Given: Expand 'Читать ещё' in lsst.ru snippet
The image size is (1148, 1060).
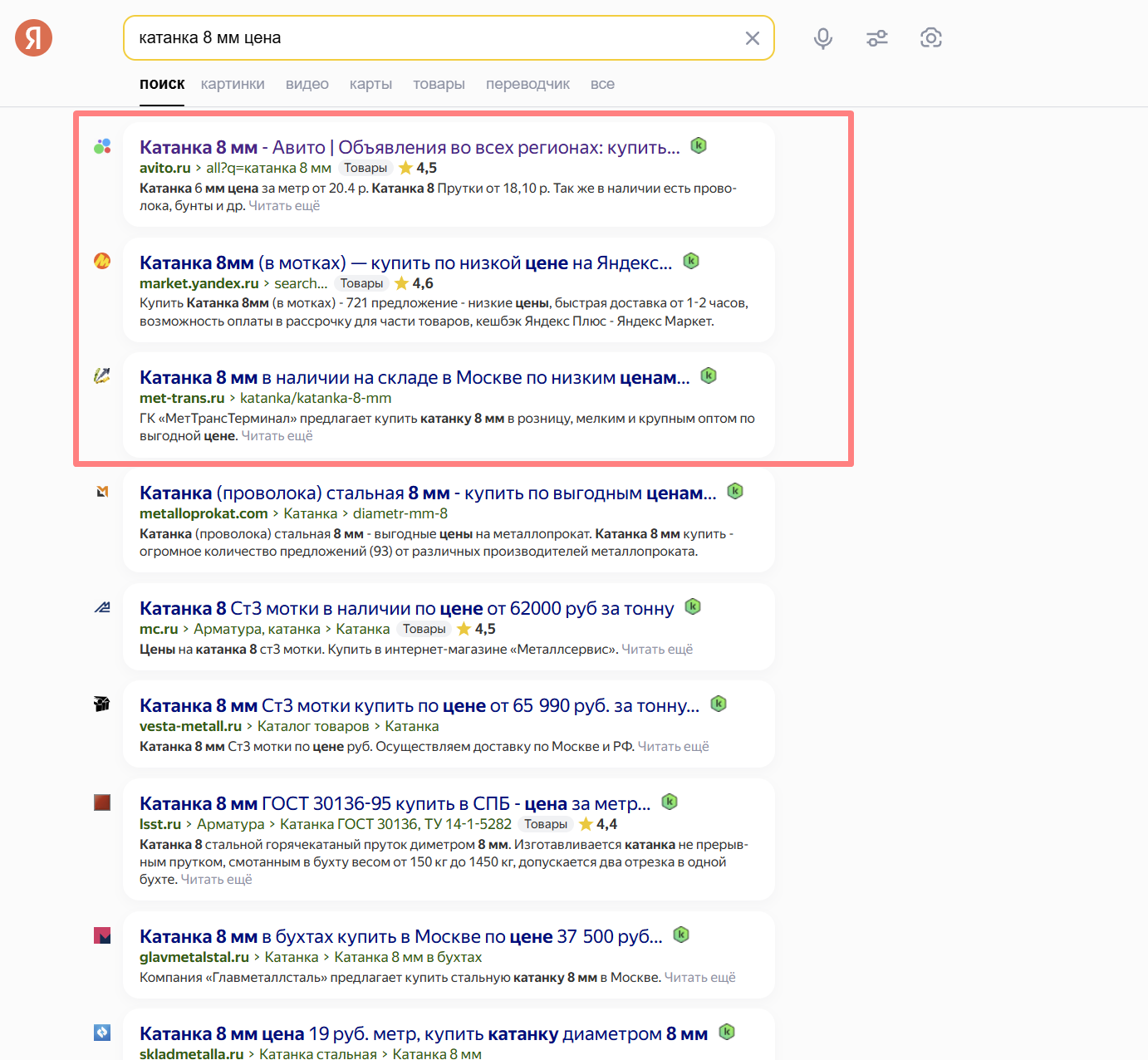Looking at the screenshot, I should pyautogui.click(x=216, y=880).
